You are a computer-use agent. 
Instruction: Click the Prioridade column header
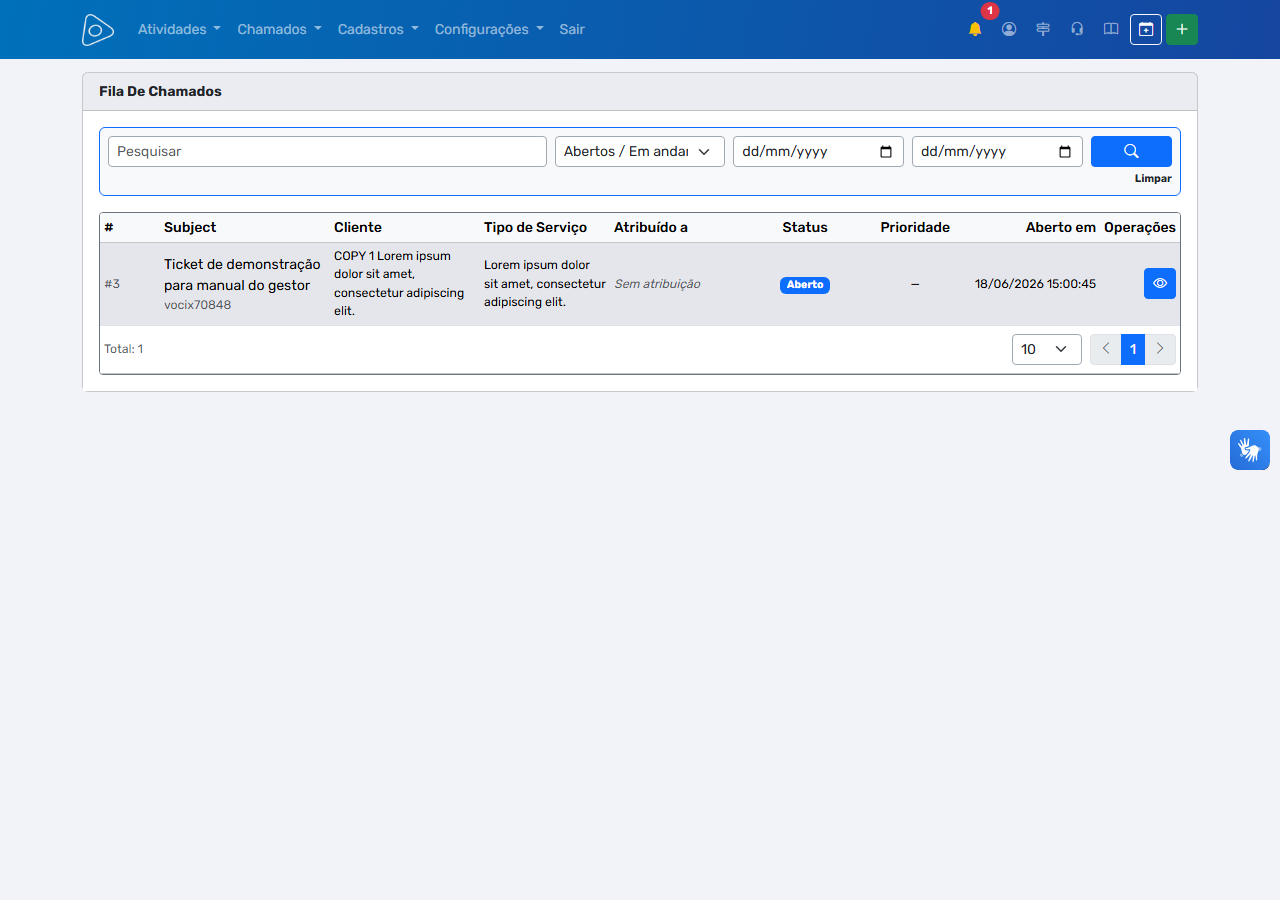click(x=915, y=227)
